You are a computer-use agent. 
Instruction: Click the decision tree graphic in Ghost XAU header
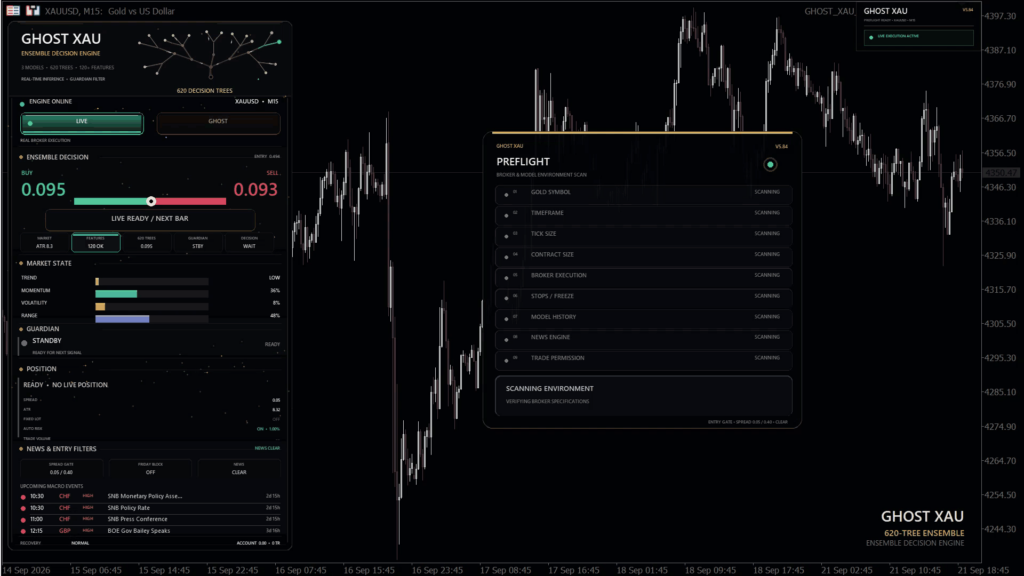point(210,55)
